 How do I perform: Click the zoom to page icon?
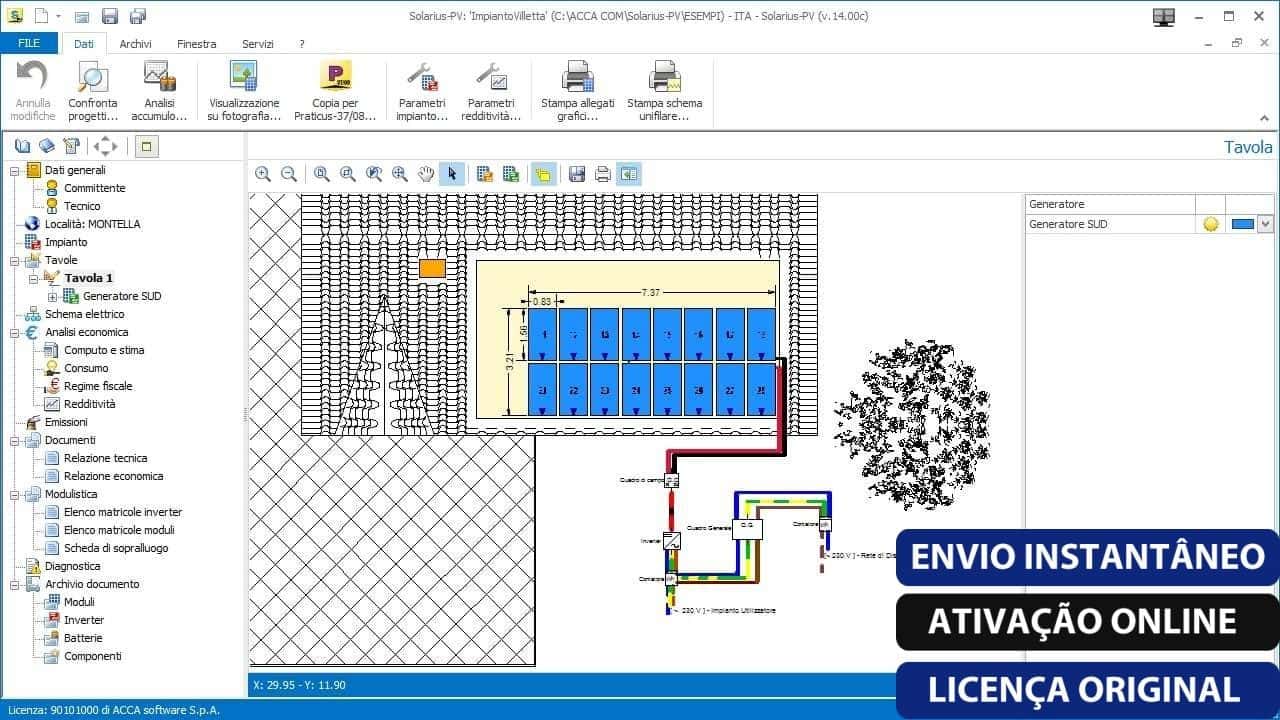click(x=322, y=174)
